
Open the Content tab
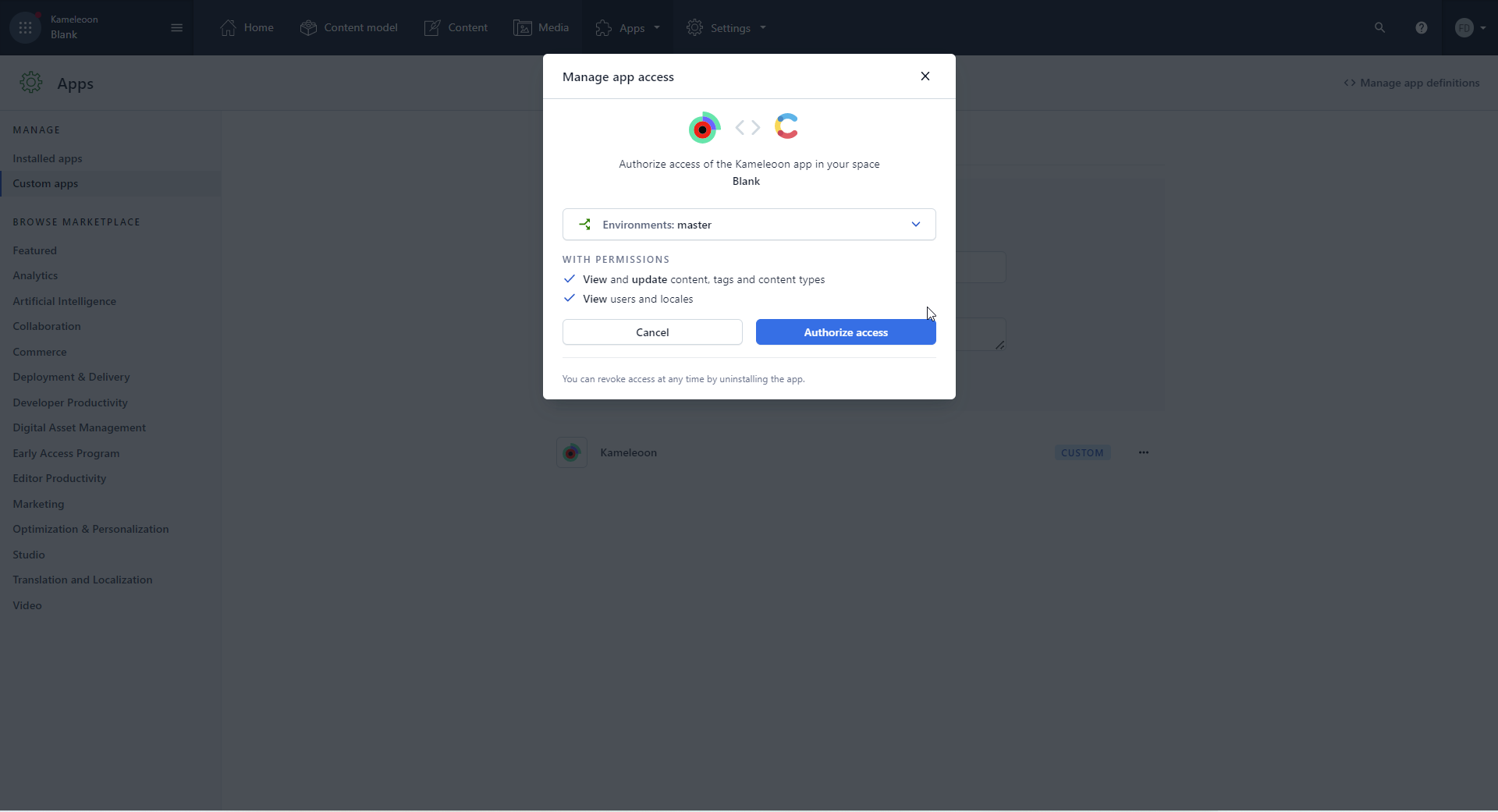click(x=456, y=27)
